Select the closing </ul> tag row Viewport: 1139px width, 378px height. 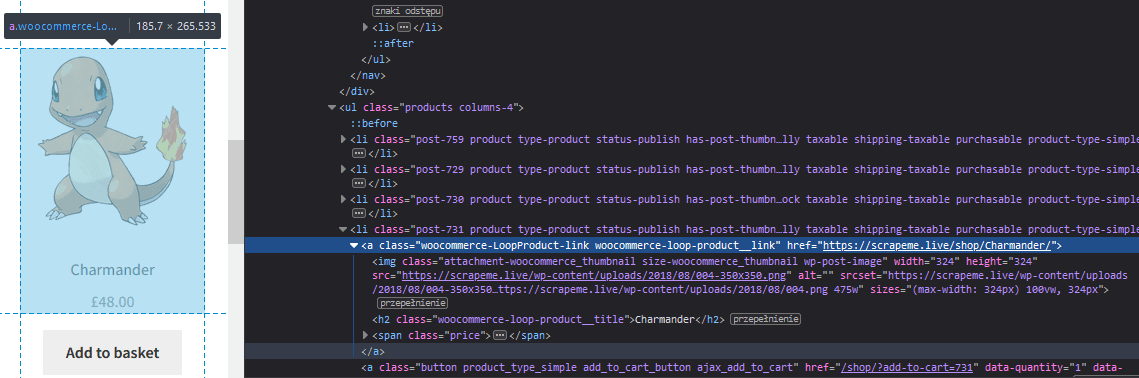[376, 59]
